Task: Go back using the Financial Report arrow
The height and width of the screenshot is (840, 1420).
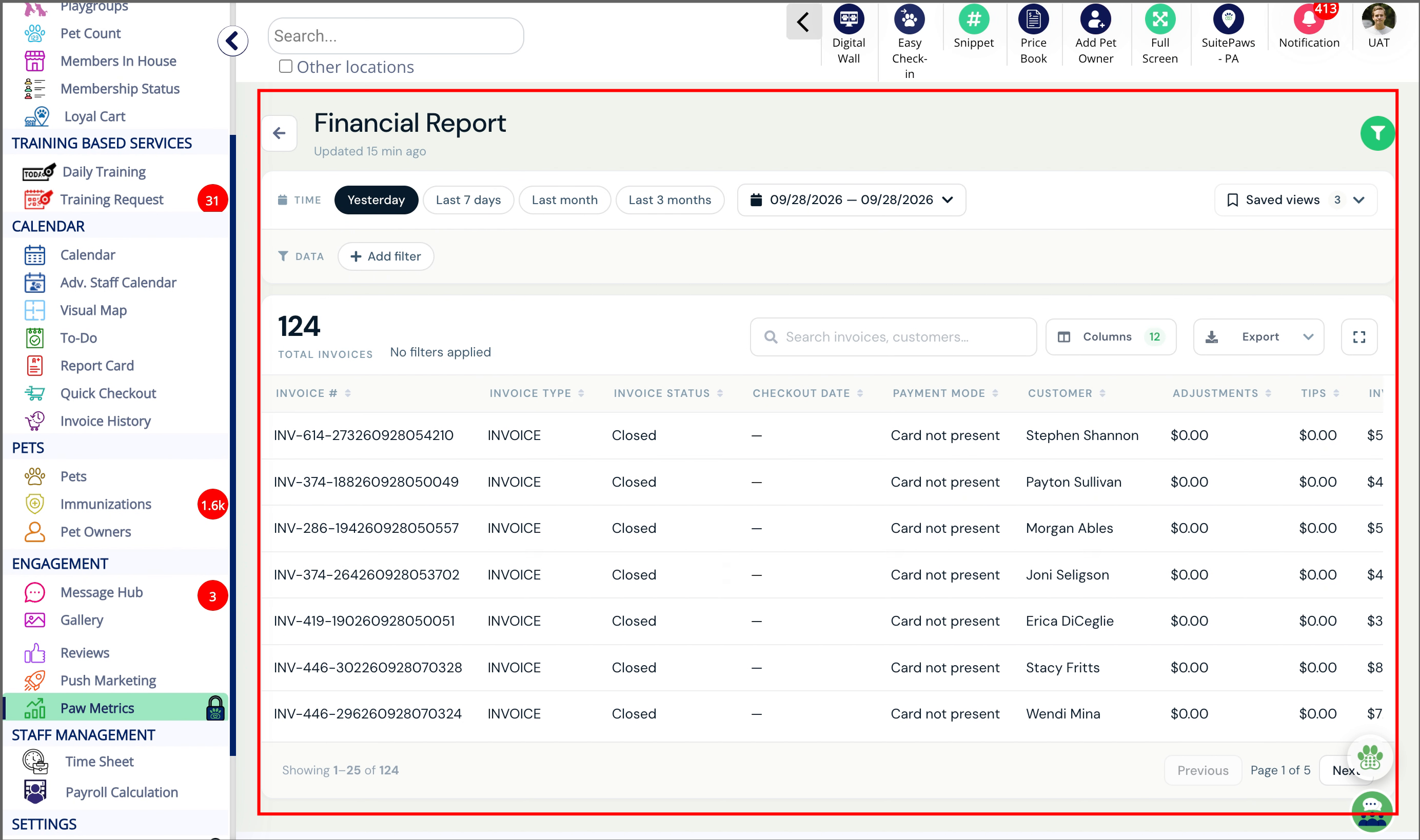Action: [279, 133]
